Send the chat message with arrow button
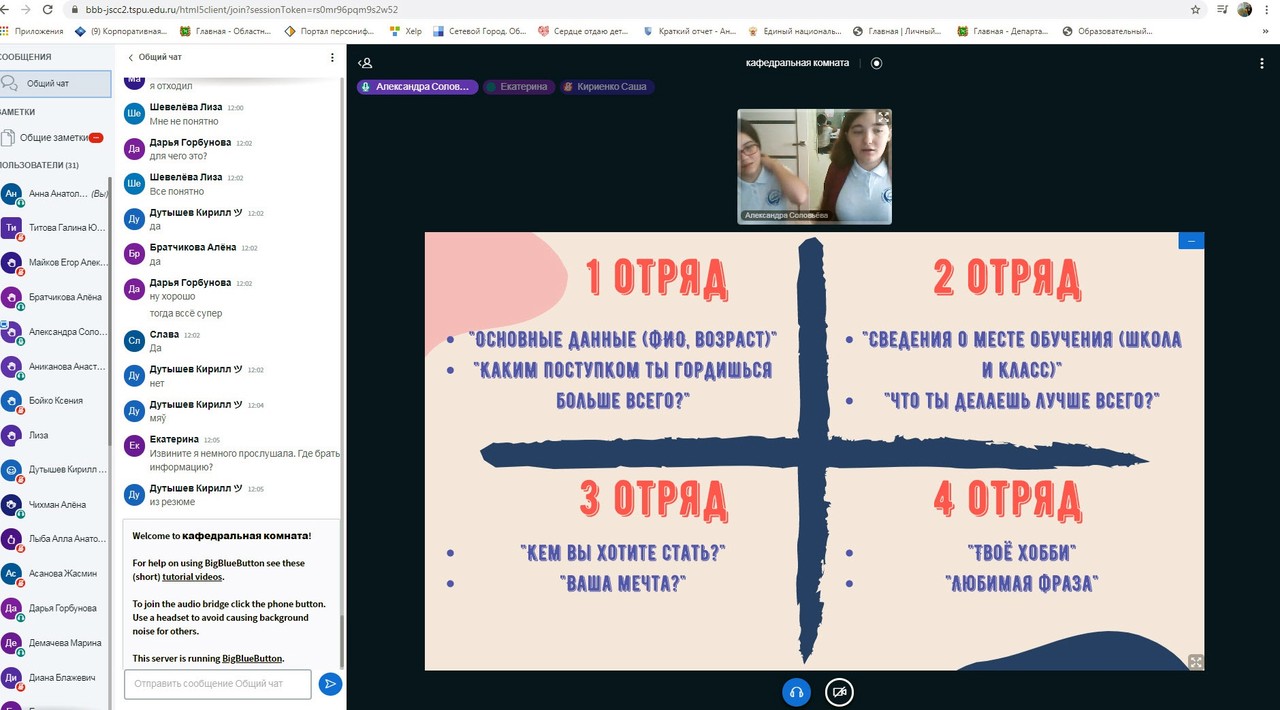 point(330,684)
